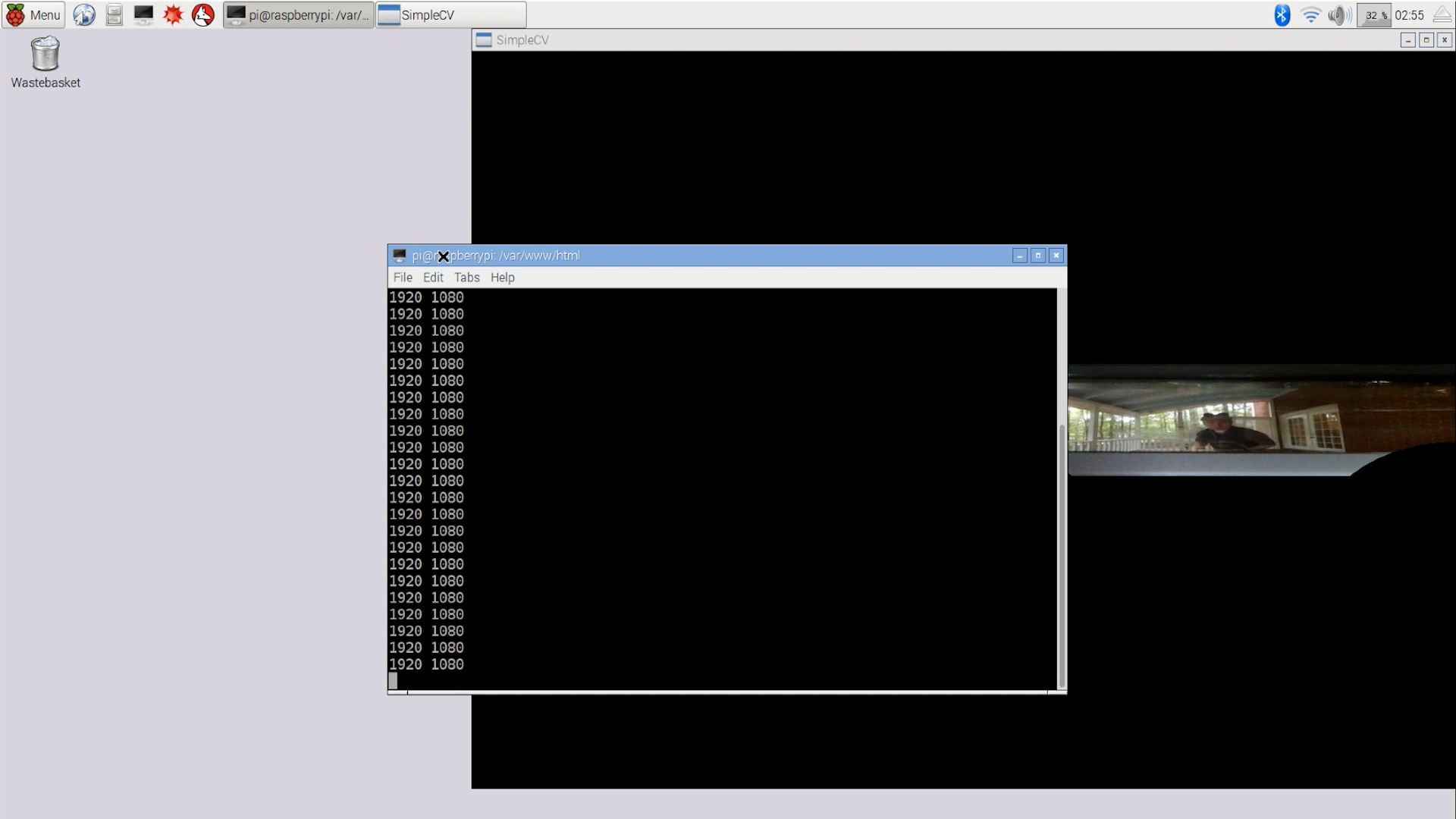1456x819 pixels.
Task: Select pi@raspberrypi terminal taskbar button
Action: pos(299,14)
